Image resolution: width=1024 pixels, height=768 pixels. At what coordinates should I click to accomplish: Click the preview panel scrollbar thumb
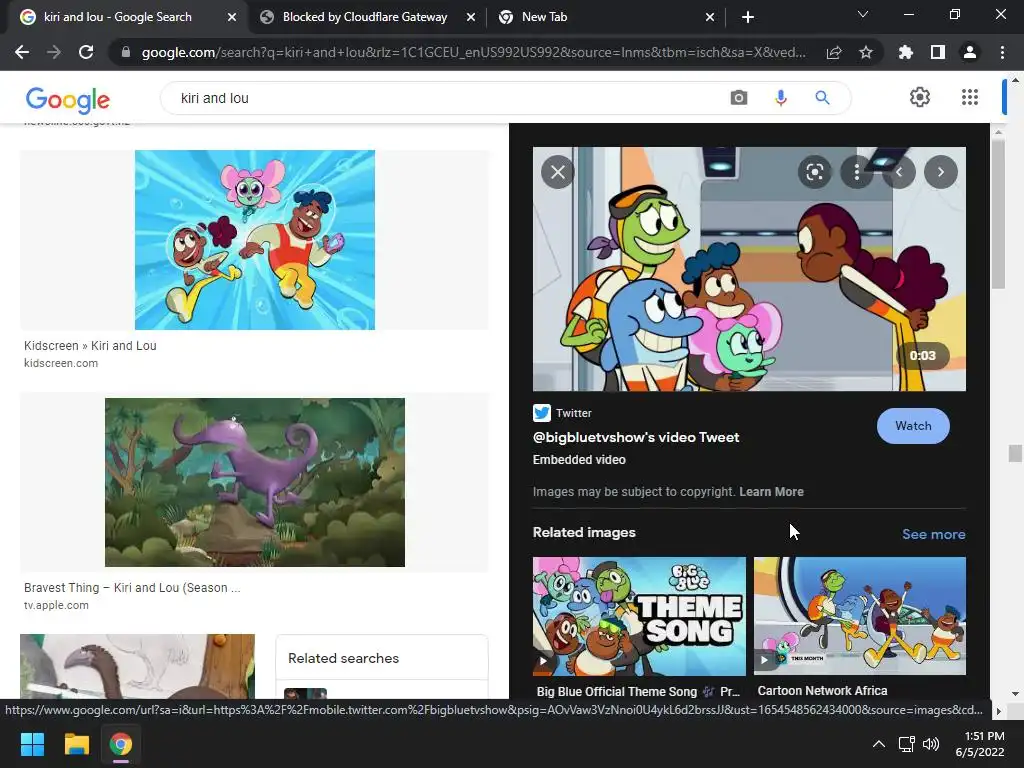[x=998, y=214]
